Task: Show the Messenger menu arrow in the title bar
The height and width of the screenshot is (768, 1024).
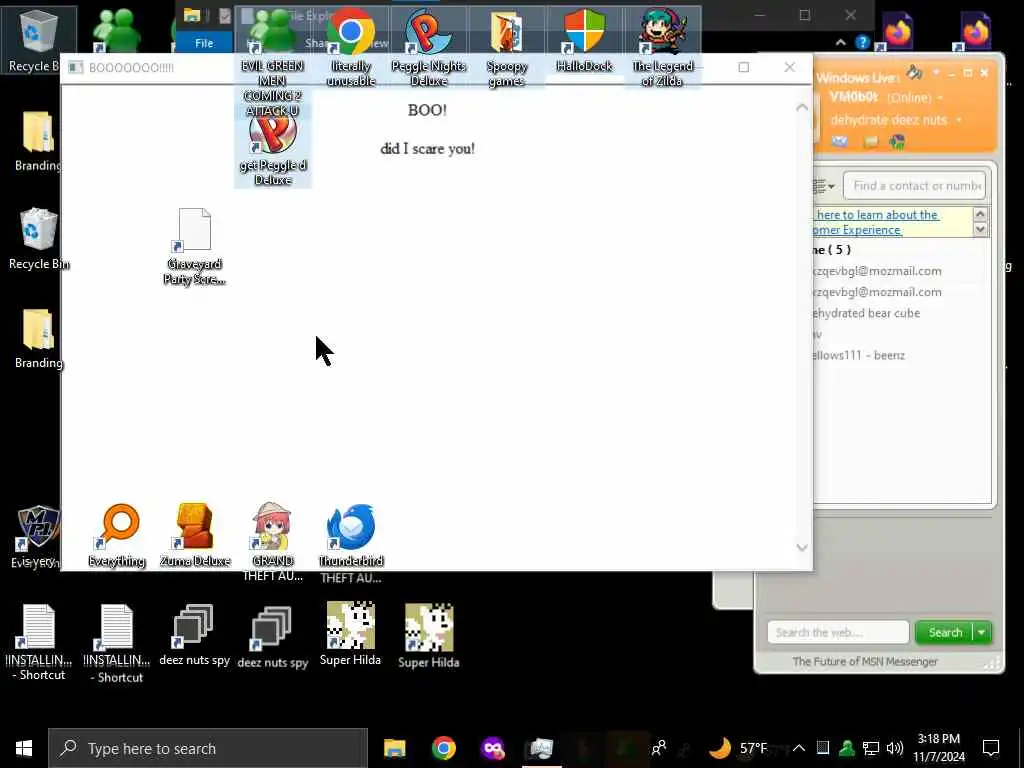Action: click(936, 72)
